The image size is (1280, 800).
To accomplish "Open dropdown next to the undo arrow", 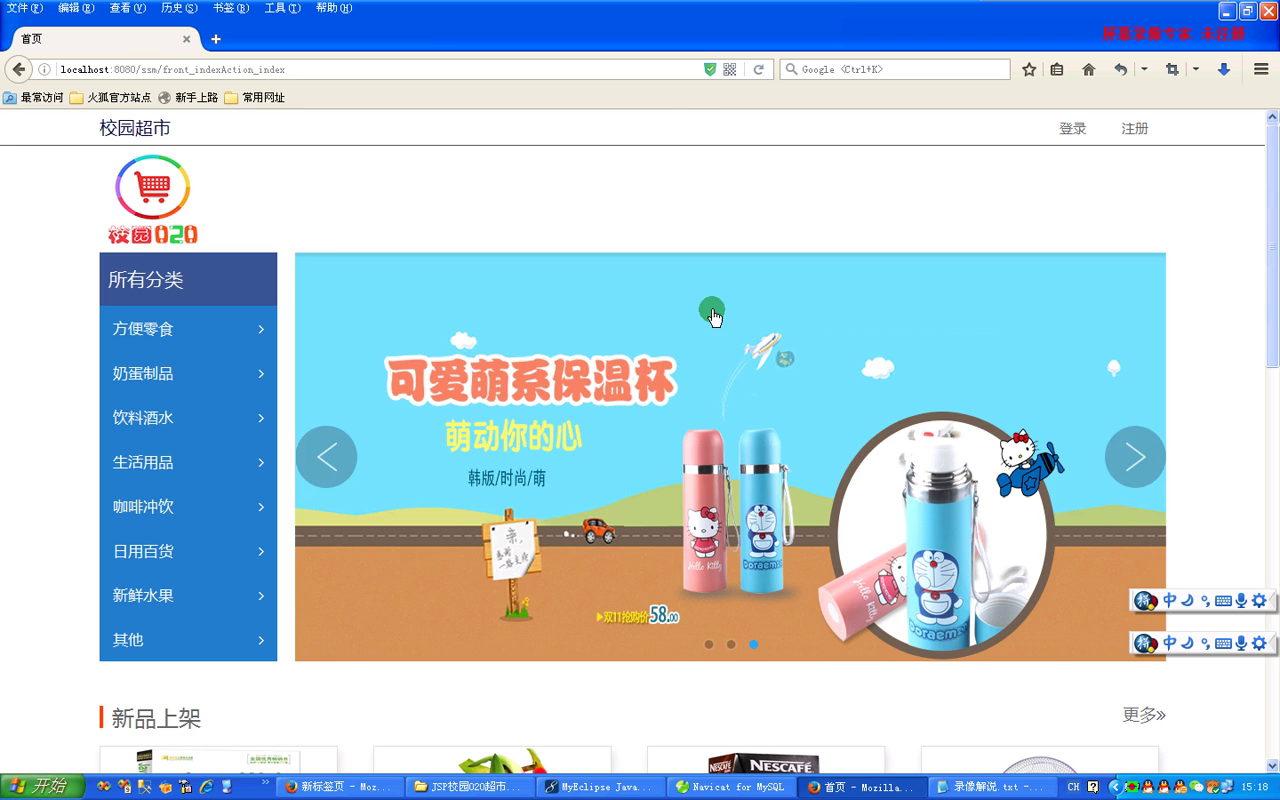I will tap(1144, 70).
